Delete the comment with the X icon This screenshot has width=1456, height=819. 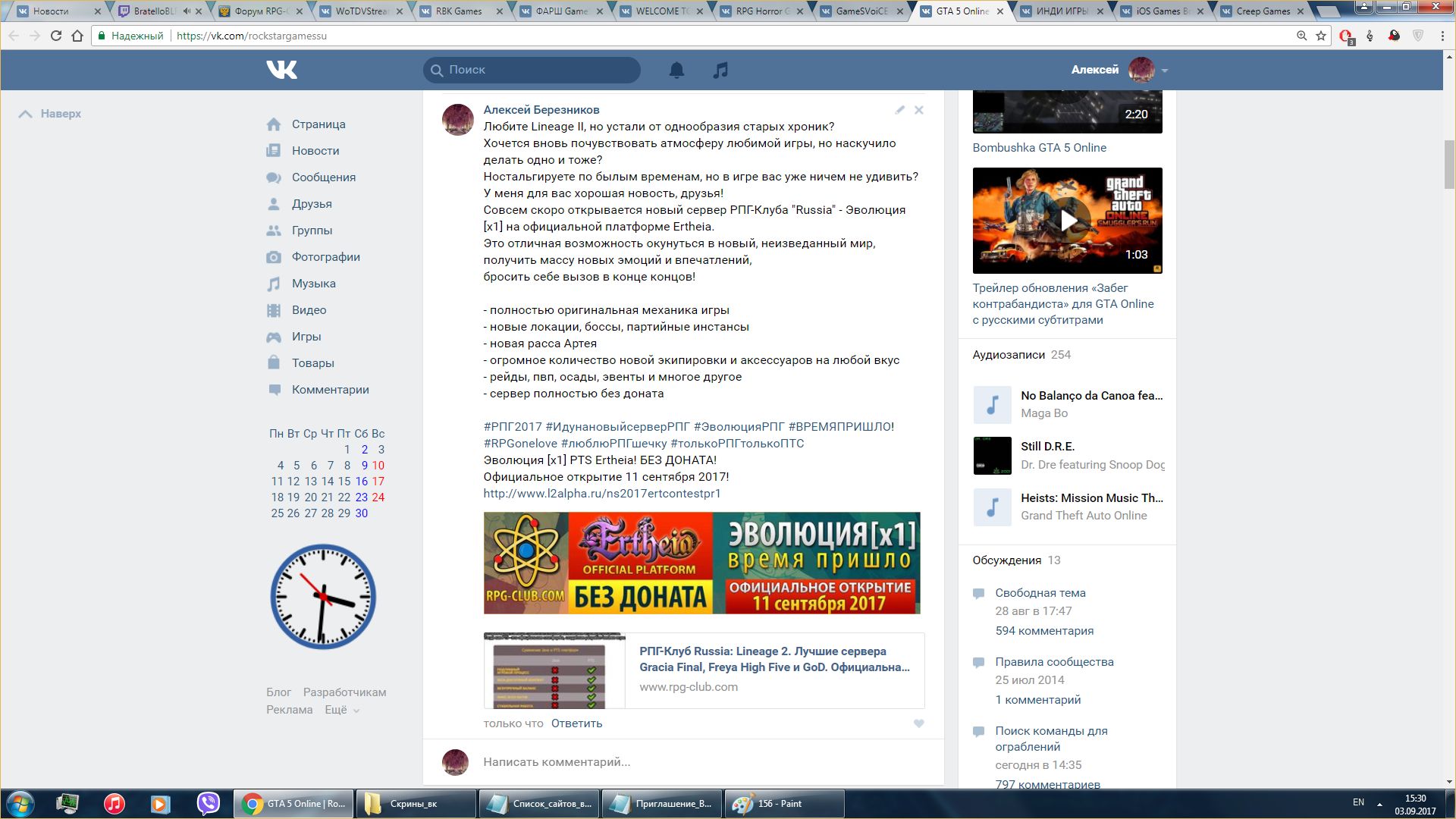tap(918, 110)
